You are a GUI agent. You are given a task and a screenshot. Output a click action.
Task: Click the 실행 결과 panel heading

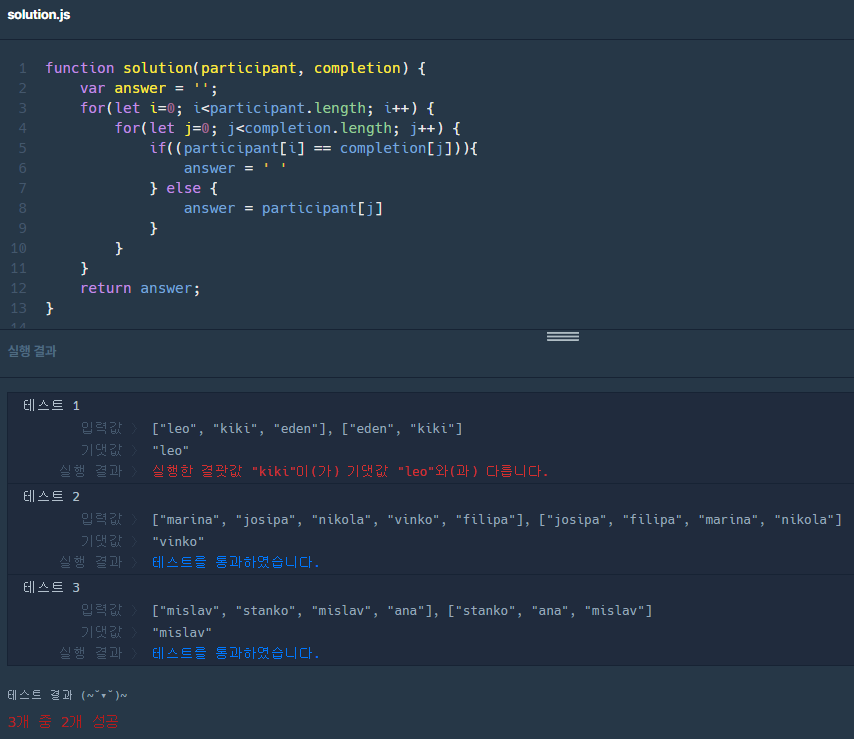tap(32, 351)
